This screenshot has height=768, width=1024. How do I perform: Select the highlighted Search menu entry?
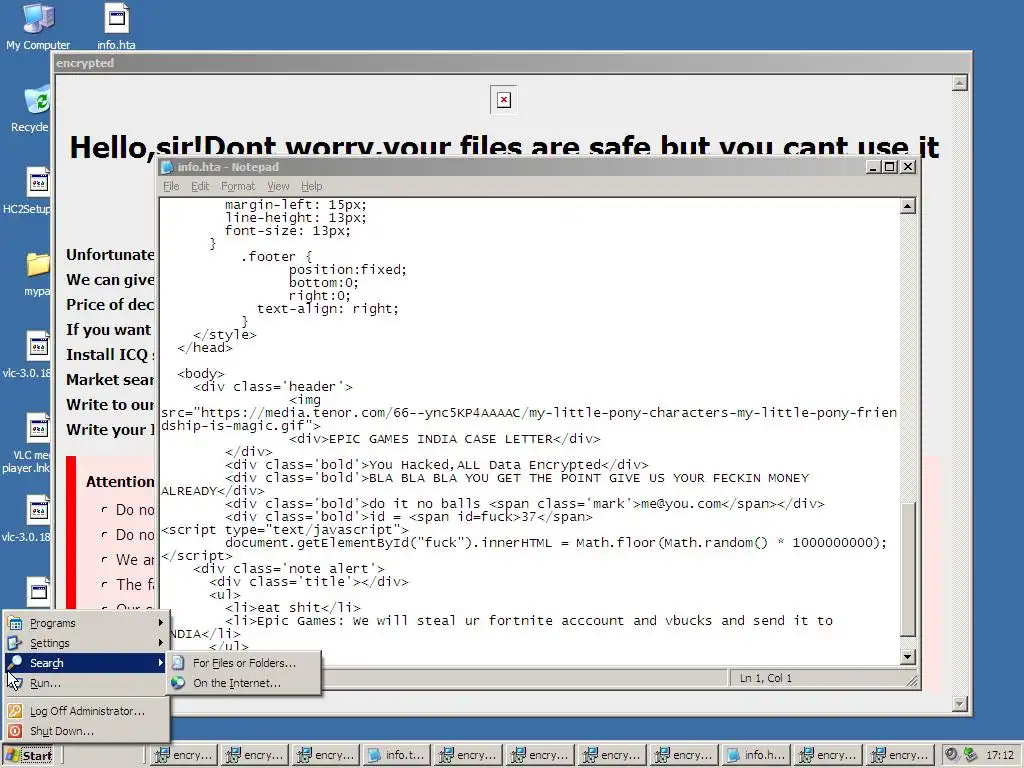tap(86, 663)
